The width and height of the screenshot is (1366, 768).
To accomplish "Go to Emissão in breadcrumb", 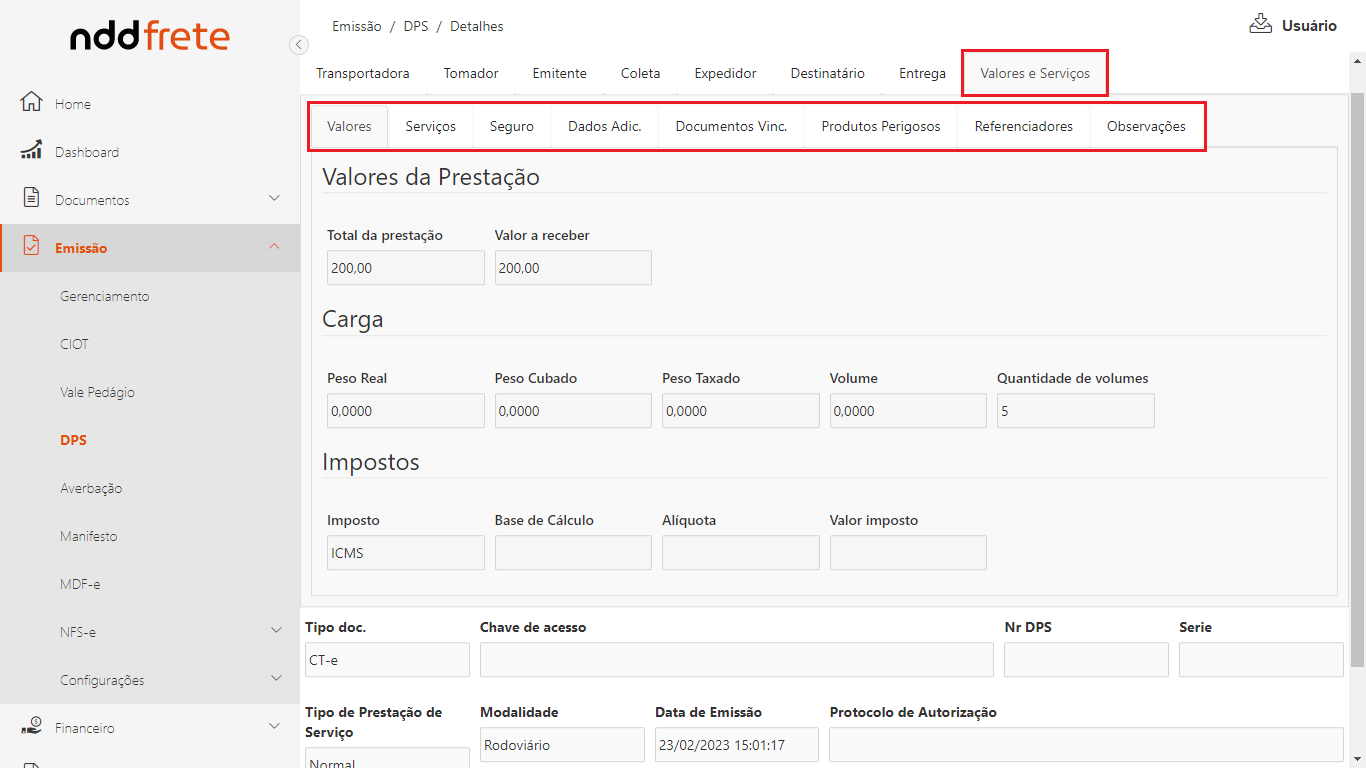I will point(356,27).
